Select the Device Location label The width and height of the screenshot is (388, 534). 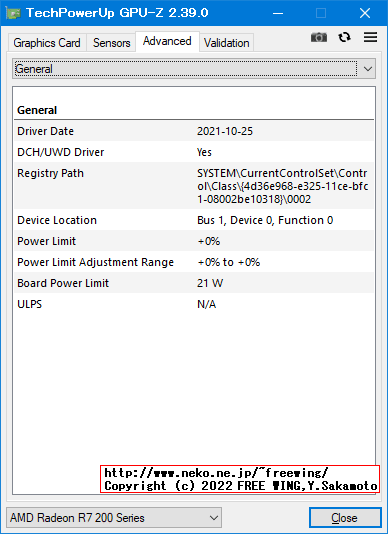point(57,220)
